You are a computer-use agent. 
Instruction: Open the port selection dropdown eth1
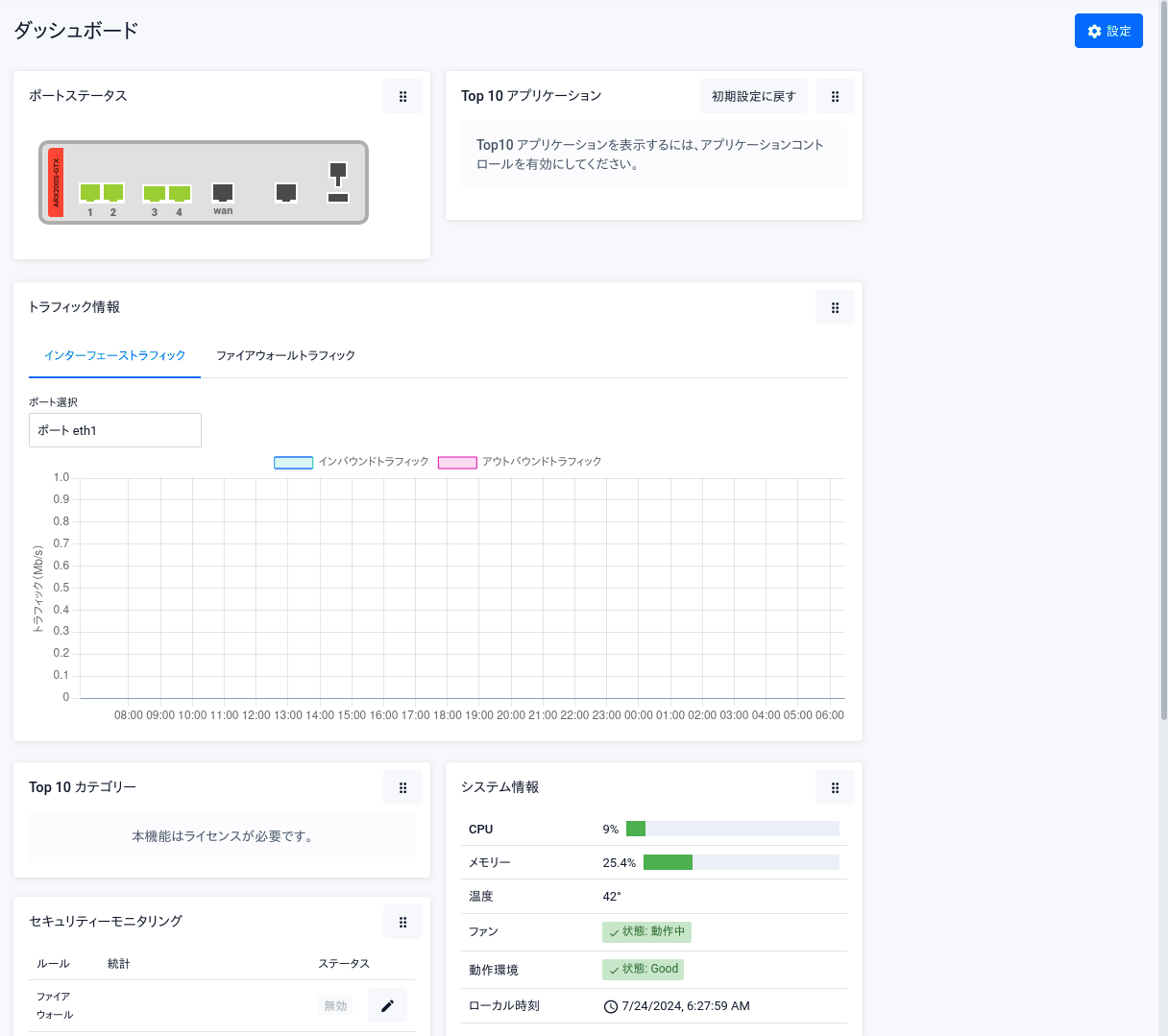tap(115, 430)
